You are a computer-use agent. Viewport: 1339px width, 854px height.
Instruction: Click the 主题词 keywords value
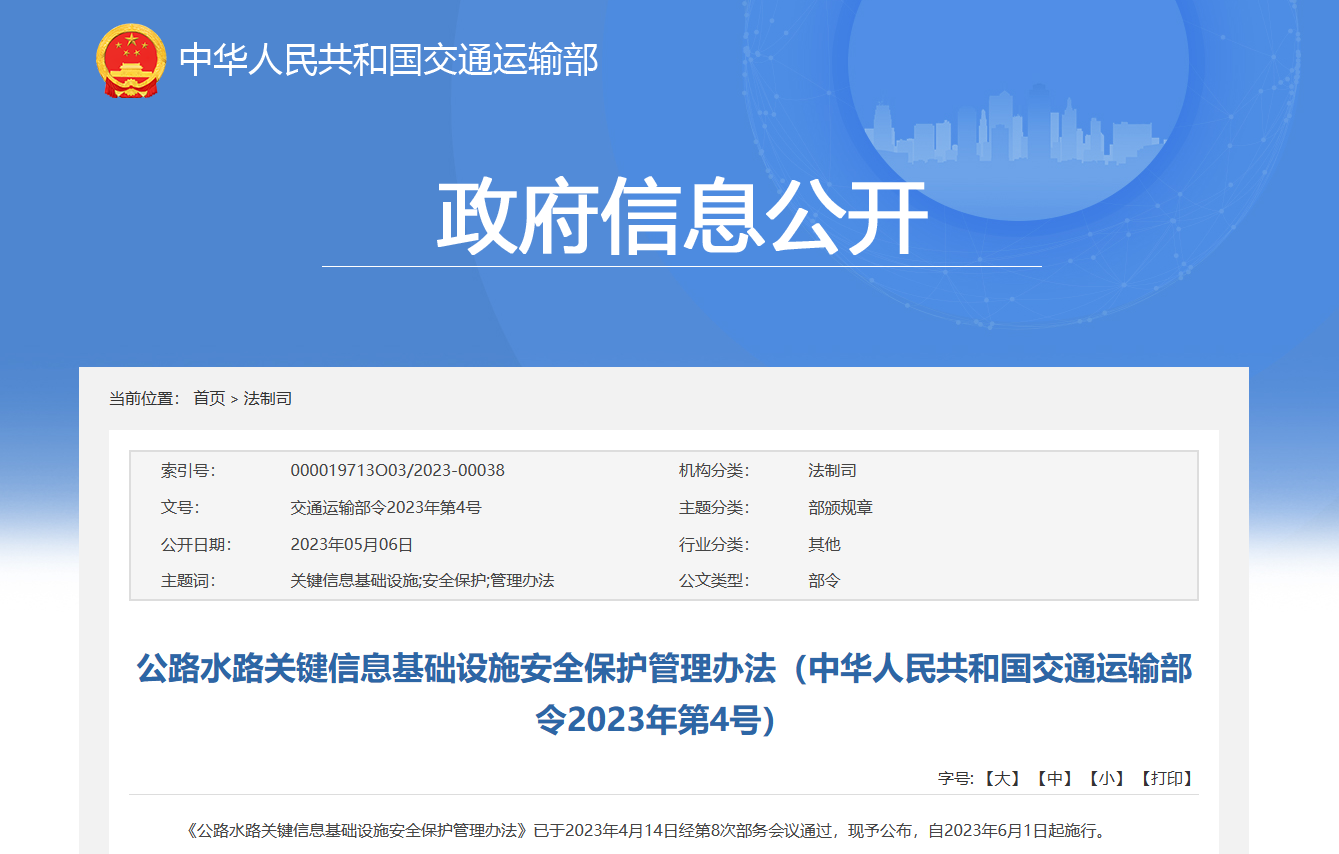pyautogui.click(x=422, y=580)
